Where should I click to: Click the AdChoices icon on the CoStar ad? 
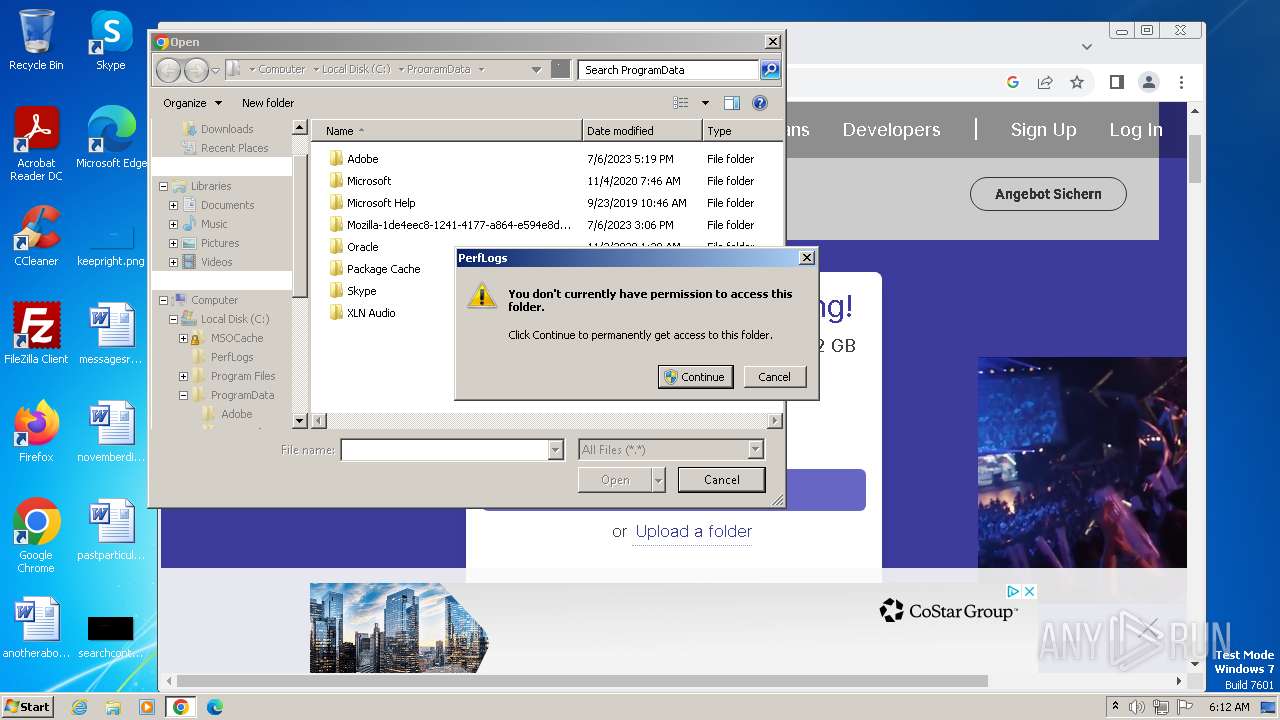pyautogui.click(x=1013, y=591)
